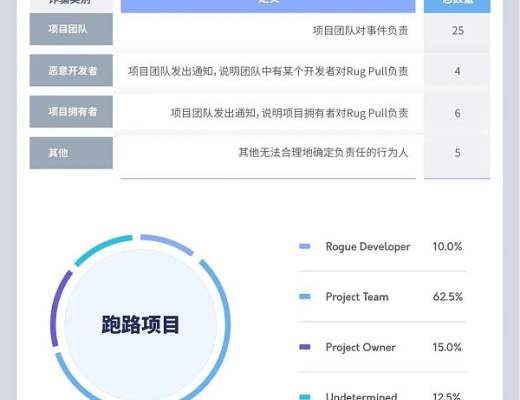This screenshot has height=400, width=520.
Task: Select the text 项目团队对事件负责
Action: [x=360, y=31]
